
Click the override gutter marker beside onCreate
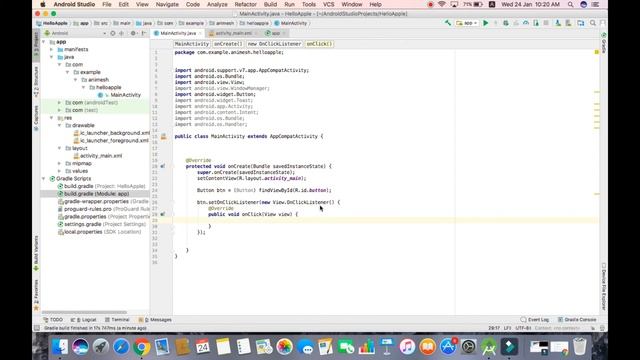162,166
